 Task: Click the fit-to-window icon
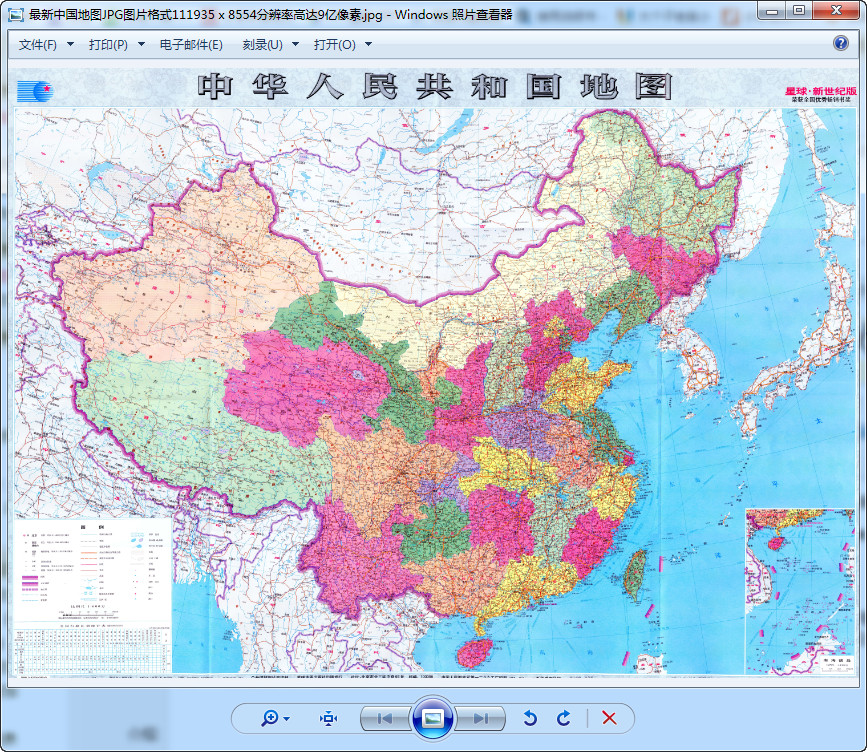tap(327, 718)
